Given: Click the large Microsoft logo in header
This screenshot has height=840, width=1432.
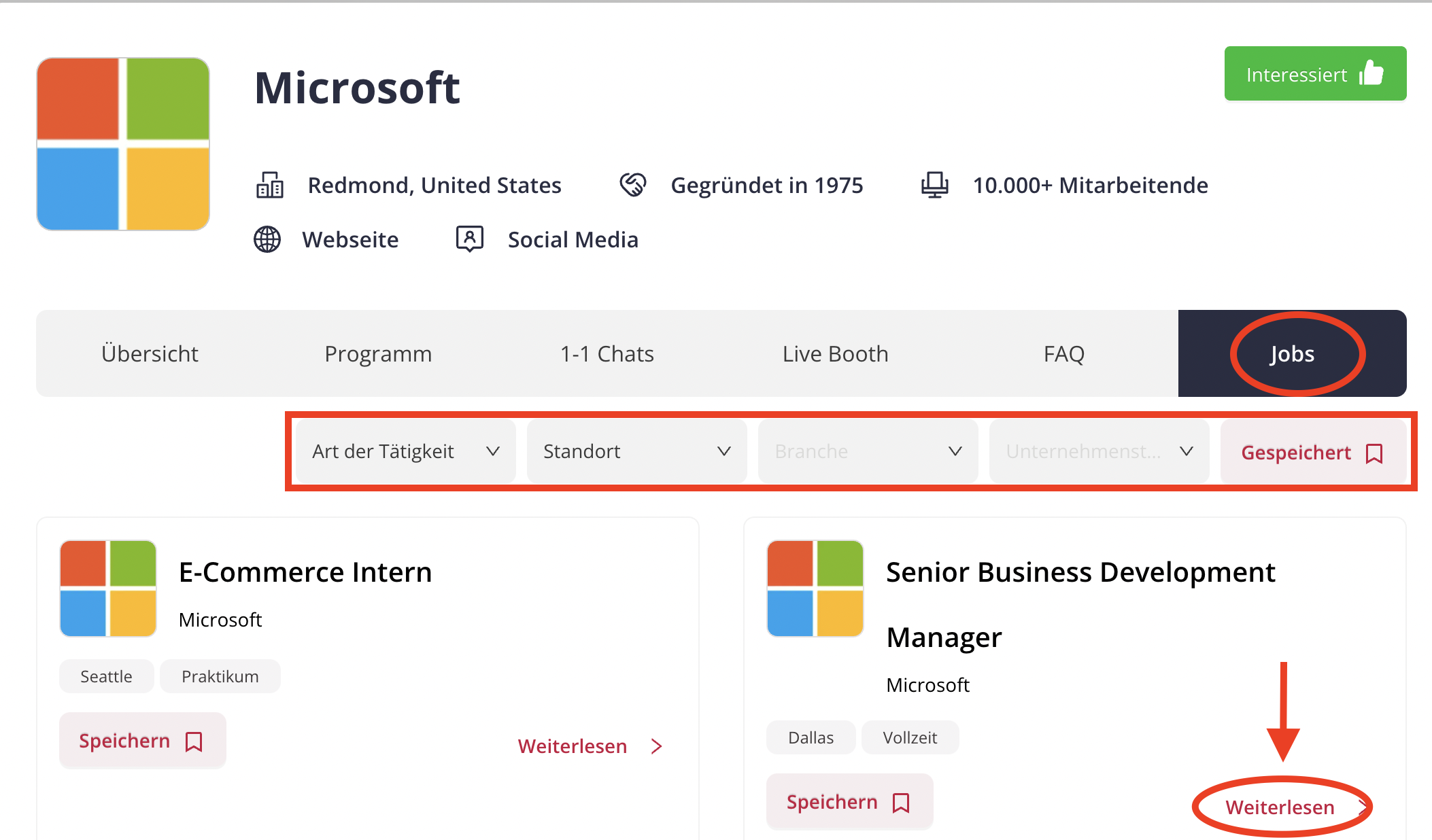Looking at the screenshot, I should (123, 144).
